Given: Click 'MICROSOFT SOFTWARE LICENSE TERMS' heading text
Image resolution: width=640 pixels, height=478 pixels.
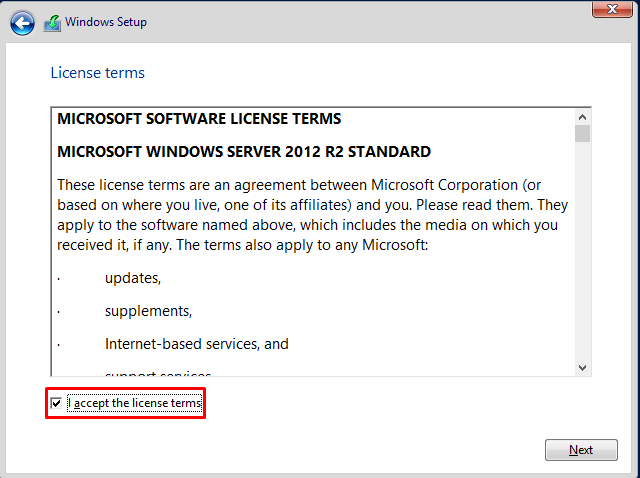Looking at the screenshot, I should coord(199,119).
